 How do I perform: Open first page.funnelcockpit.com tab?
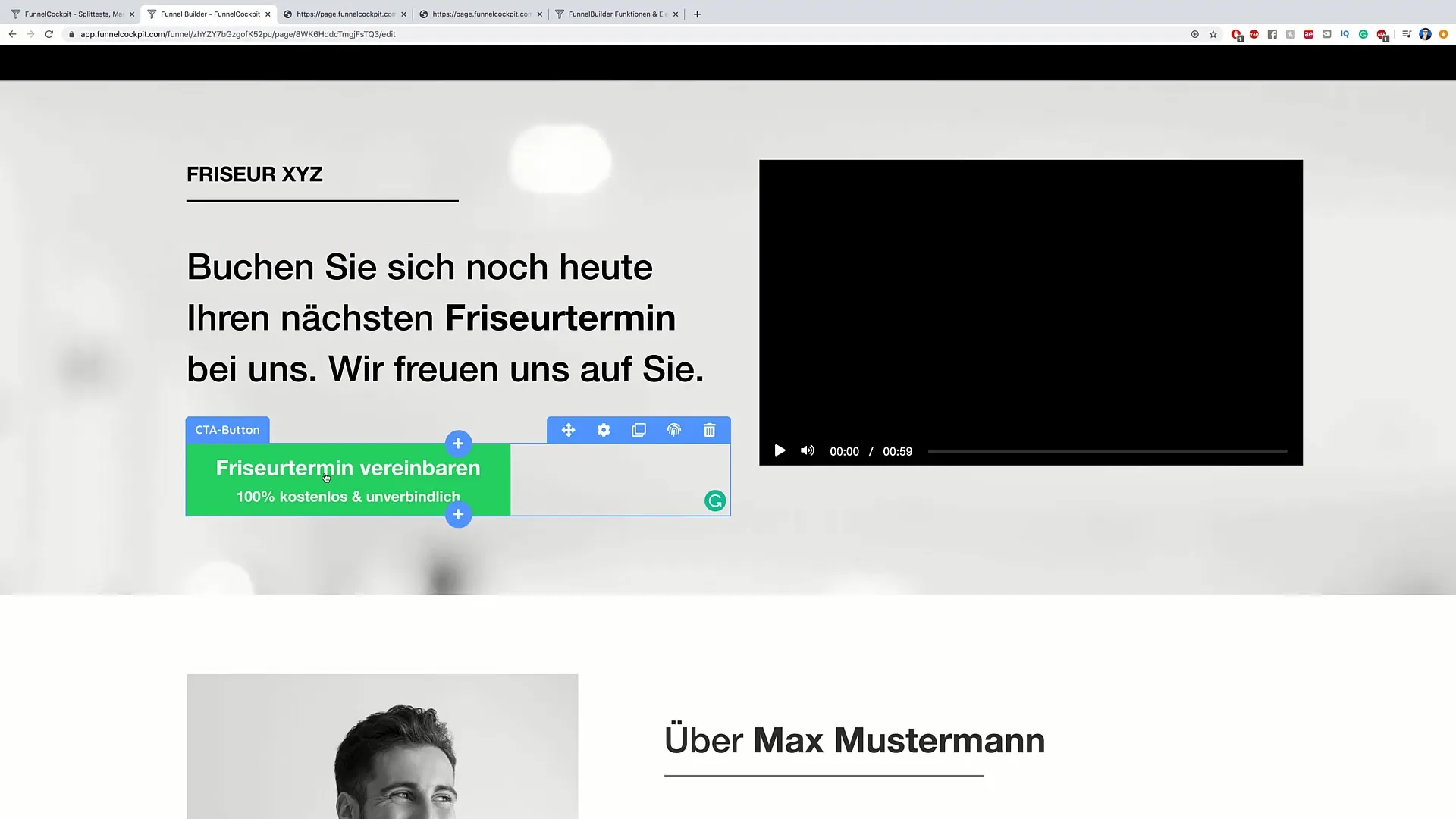point(345,14)
